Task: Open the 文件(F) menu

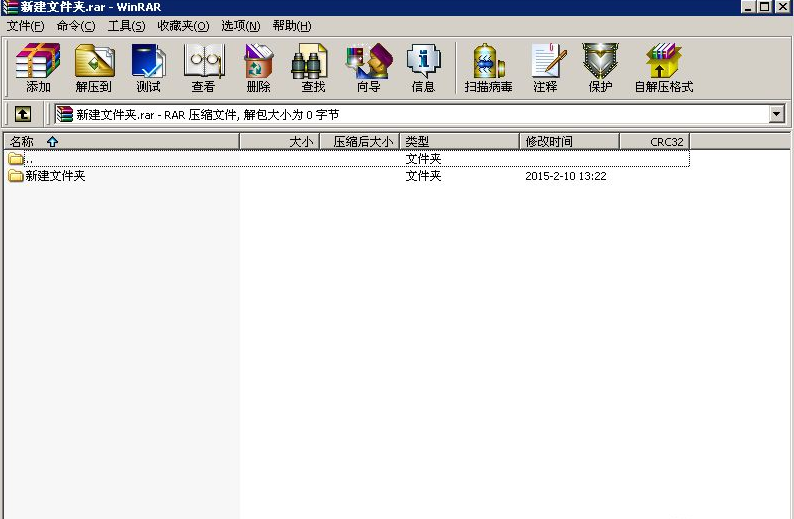Action: coord(25,26)
